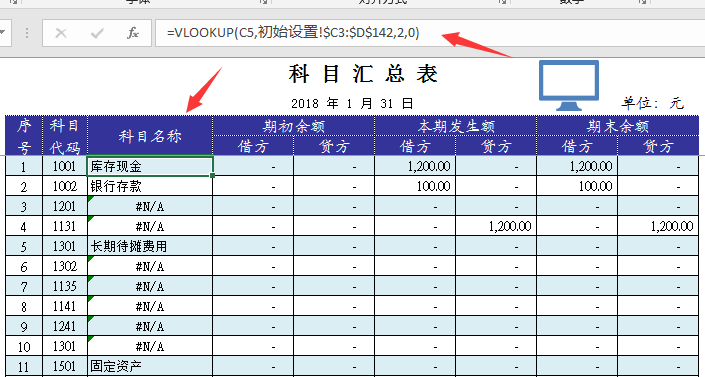Select the date cell 2018 年 1 月 31 日

point(352,104)
